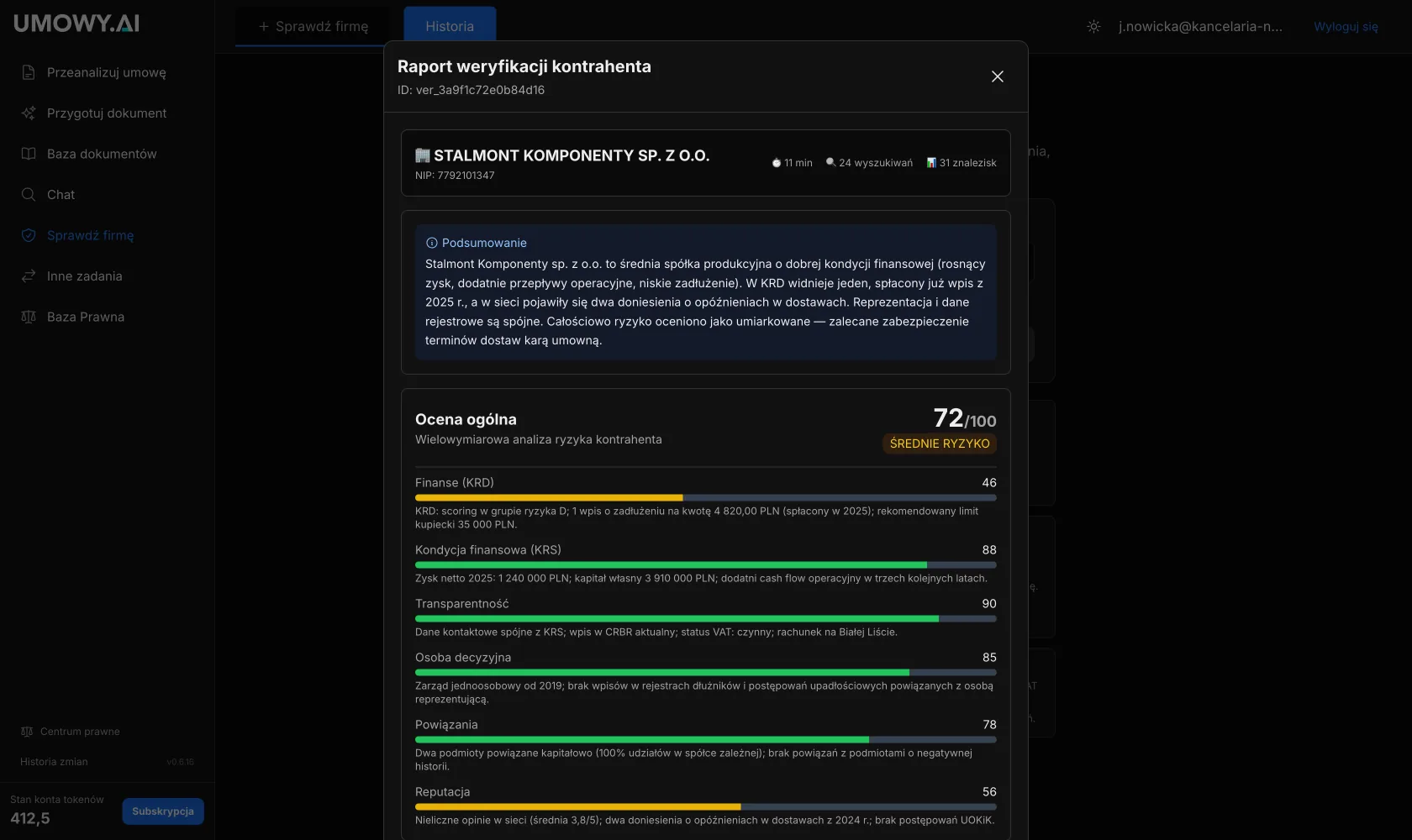Click the Podsumowanie heading
Screen dimensions: 1412x840
click(484, 243)
